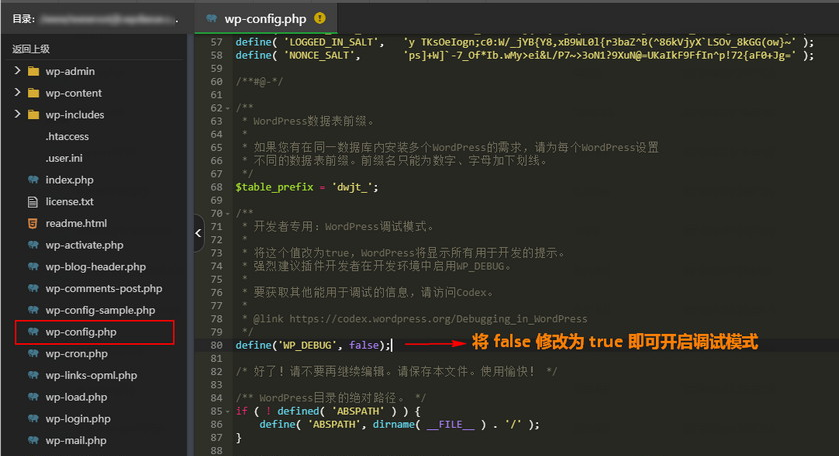Screen dimensions: 839x456
Task: Fold the comment block at line 70
Action: coord(229,213)
